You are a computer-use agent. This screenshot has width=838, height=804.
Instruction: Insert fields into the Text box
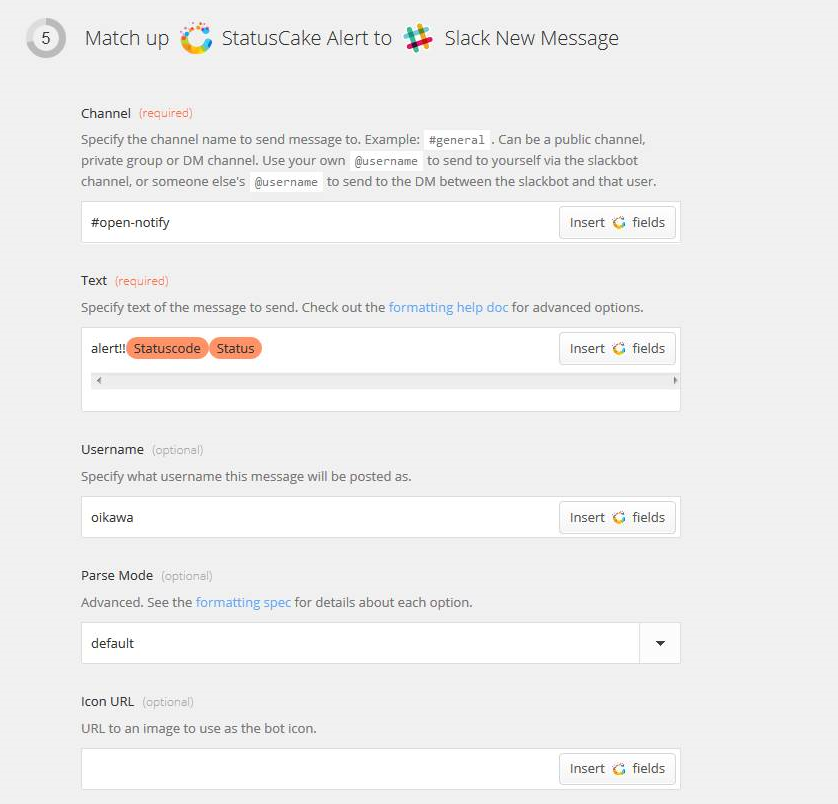tap(617, 349)
